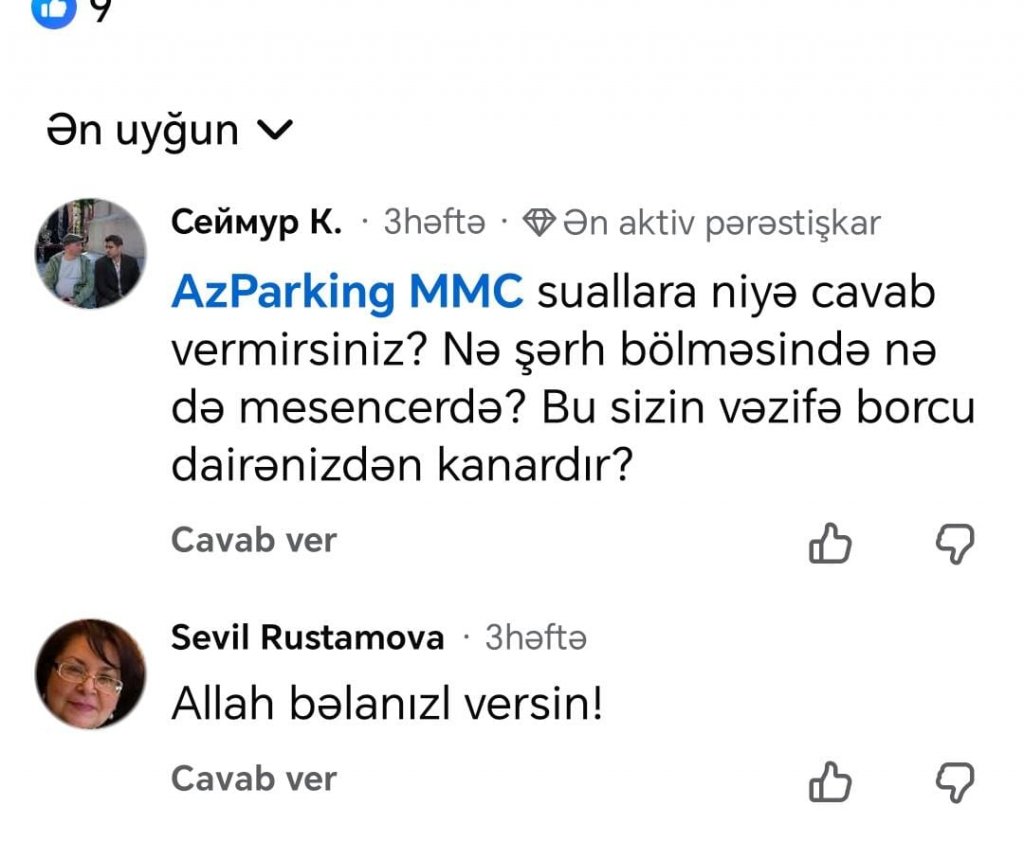The image size is (1024, 860).
Task: Open Сеймур К.'s profile picture
Action: (91, 254)
